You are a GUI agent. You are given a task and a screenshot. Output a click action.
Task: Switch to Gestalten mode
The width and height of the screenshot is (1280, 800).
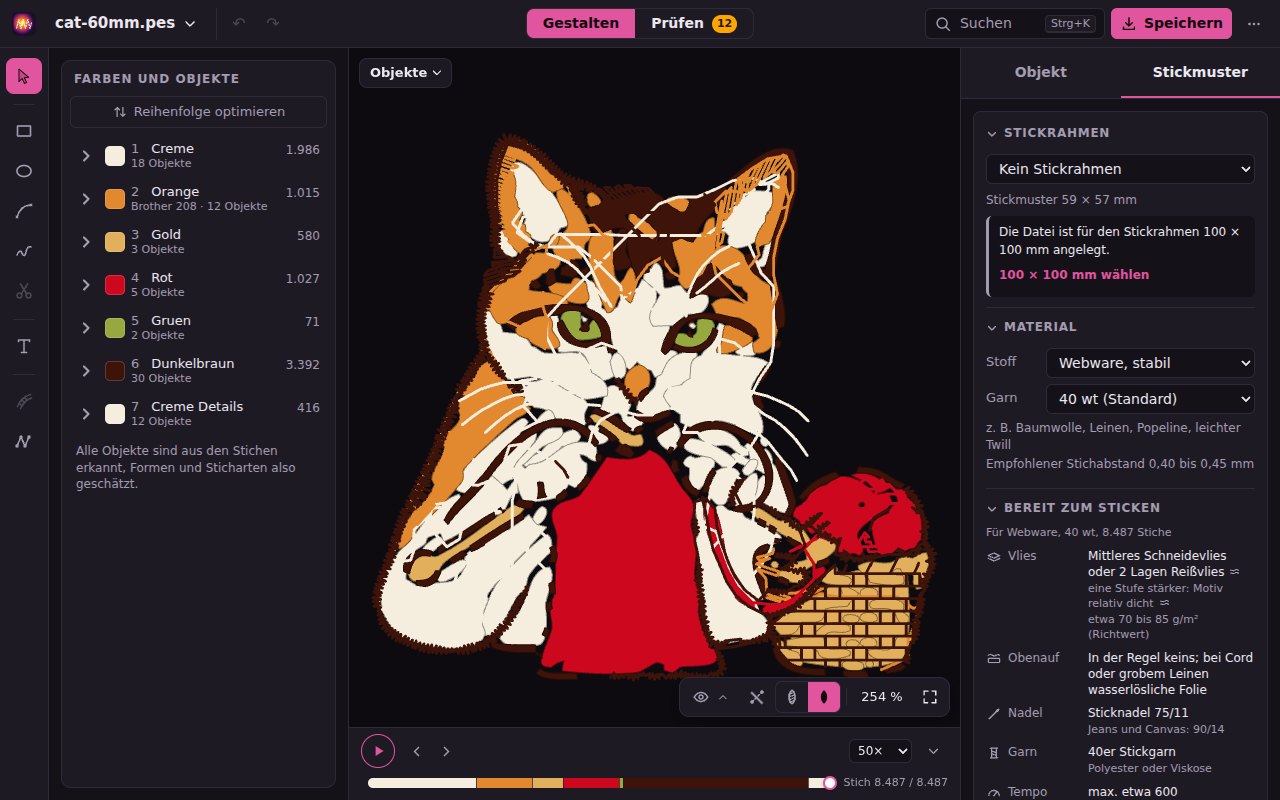click(x=581, y=23)
